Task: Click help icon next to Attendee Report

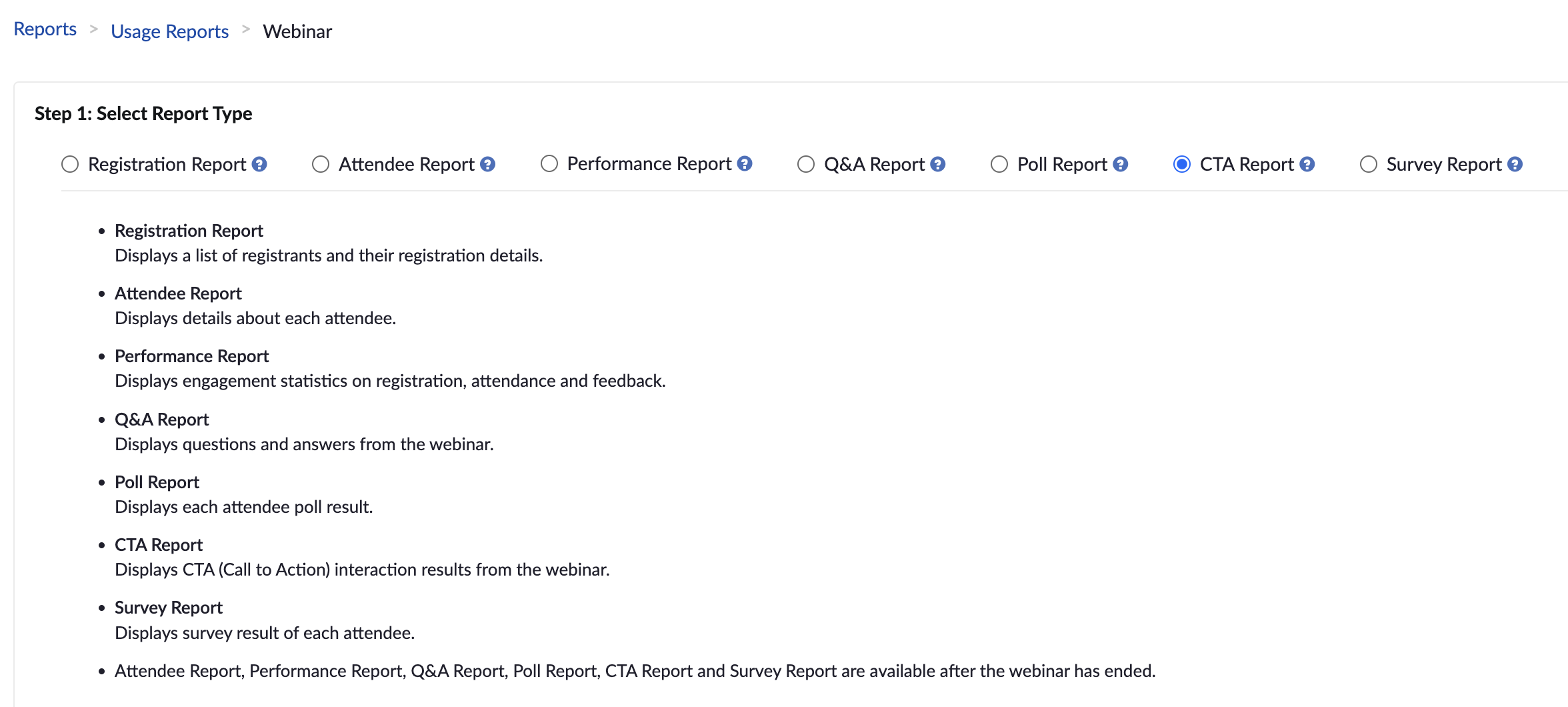Action: coord(487,164)
